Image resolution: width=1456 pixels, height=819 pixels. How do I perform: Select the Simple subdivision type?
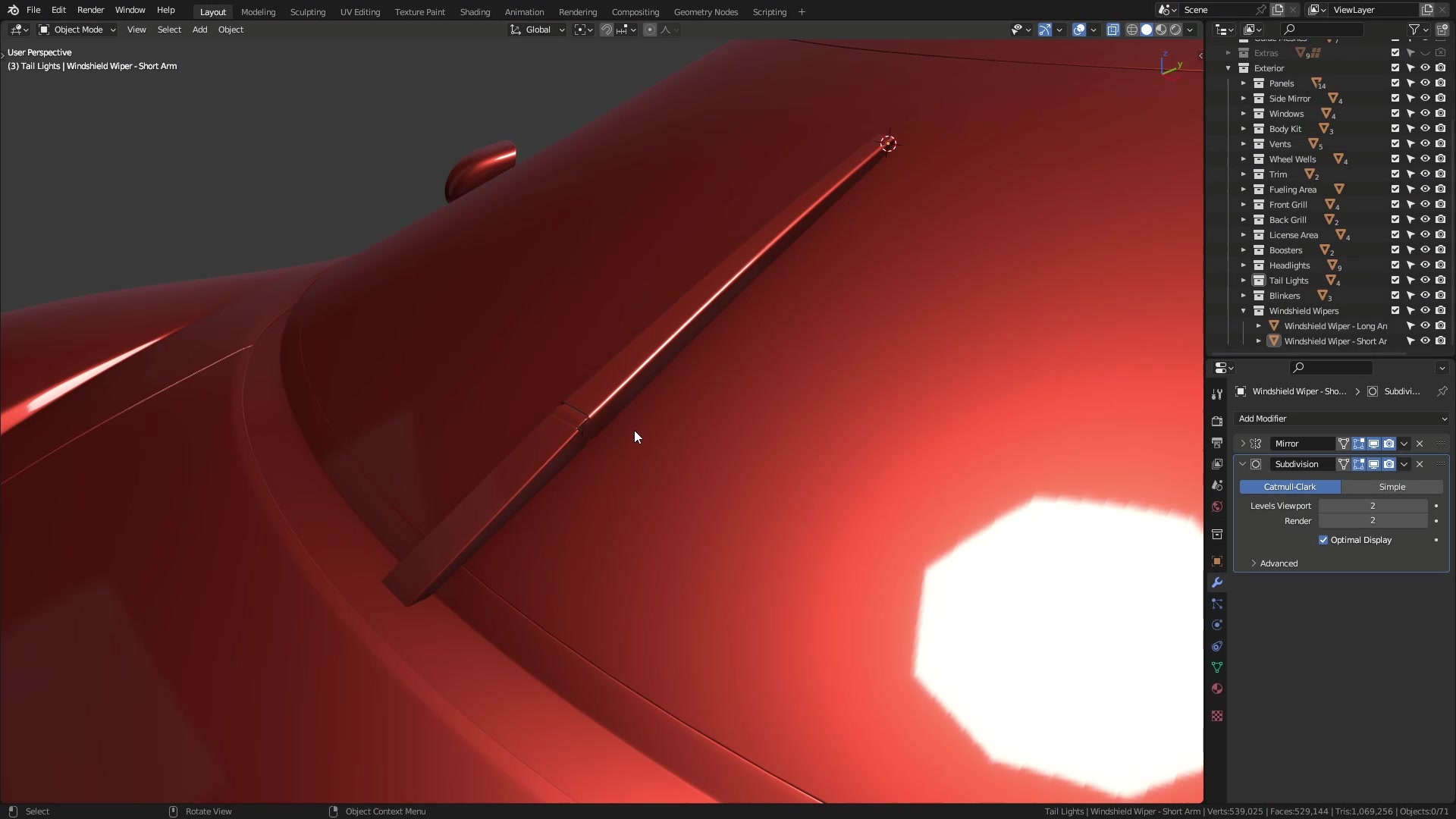1392,487
